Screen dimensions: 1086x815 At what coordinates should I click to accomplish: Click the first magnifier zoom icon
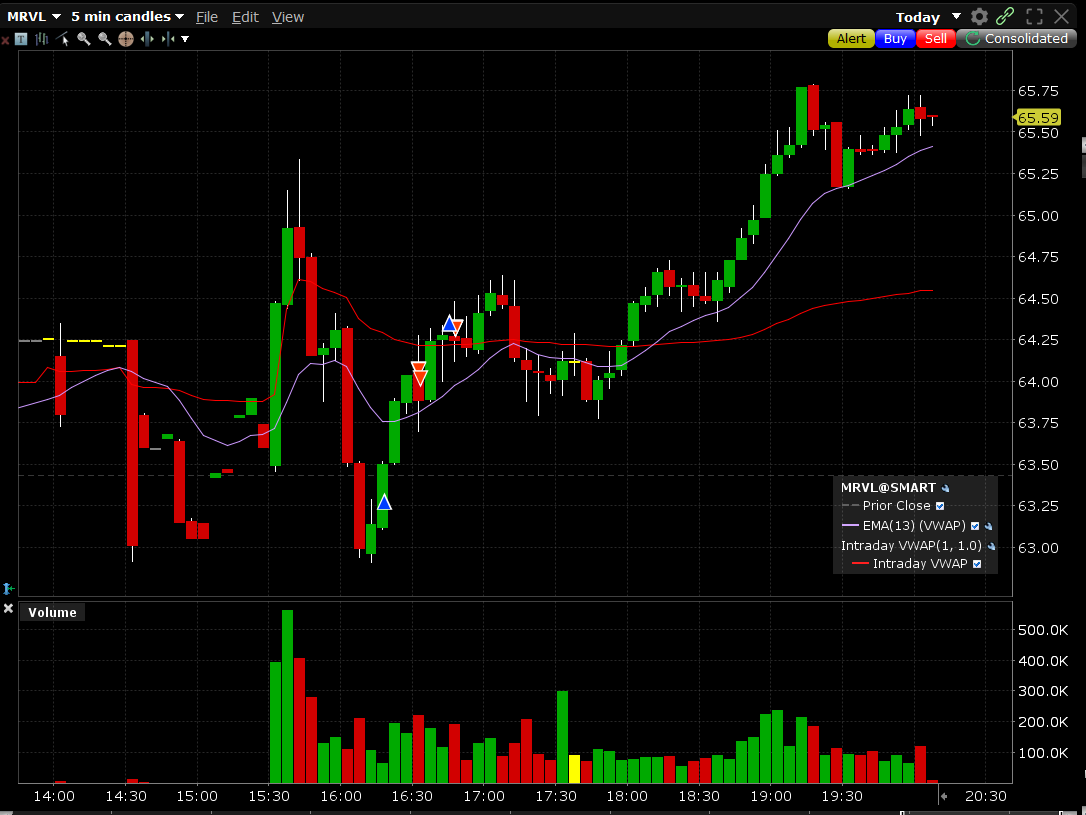pos(84,39)
